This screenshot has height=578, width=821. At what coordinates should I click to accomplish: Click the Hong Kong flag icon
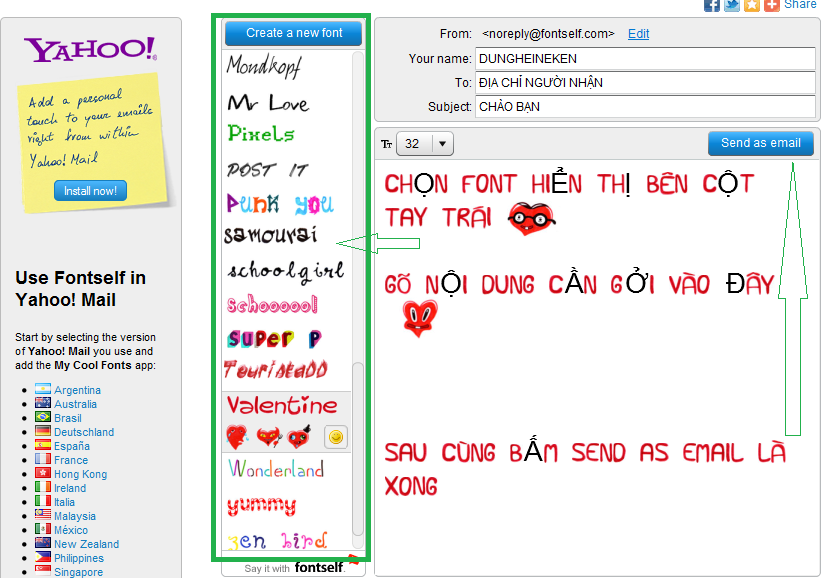pos(43,473)
